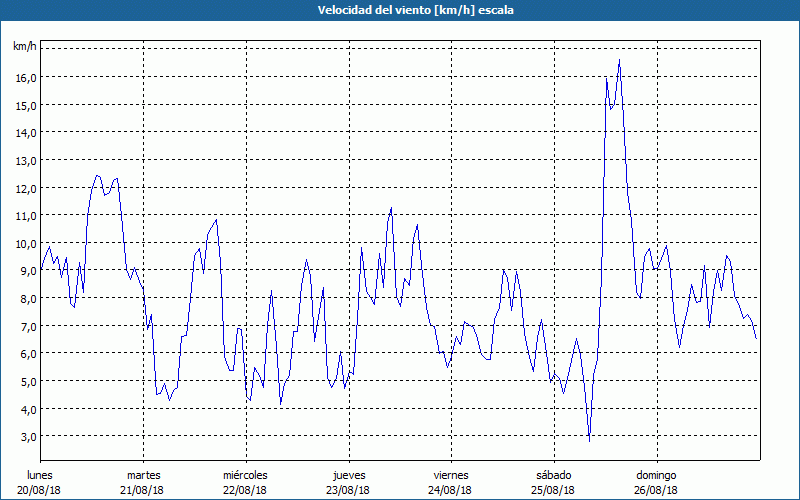Select the 6,0 y-axis value
800x500 pixels.
click(28, 354)
